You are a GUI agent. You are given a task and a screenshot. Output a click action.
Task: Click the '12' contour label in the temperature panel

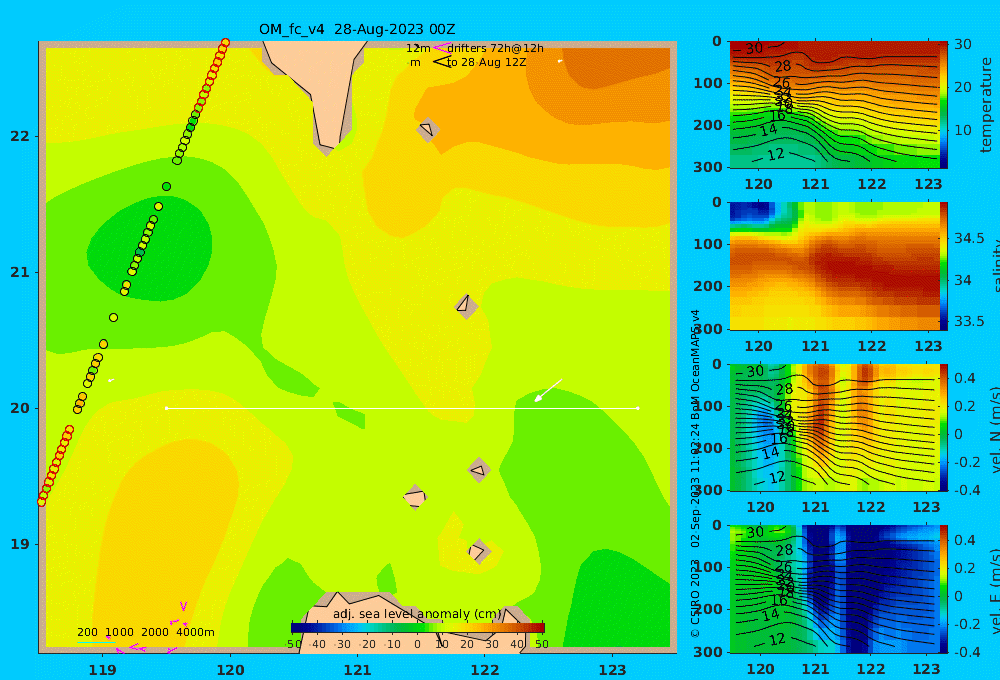776,155
